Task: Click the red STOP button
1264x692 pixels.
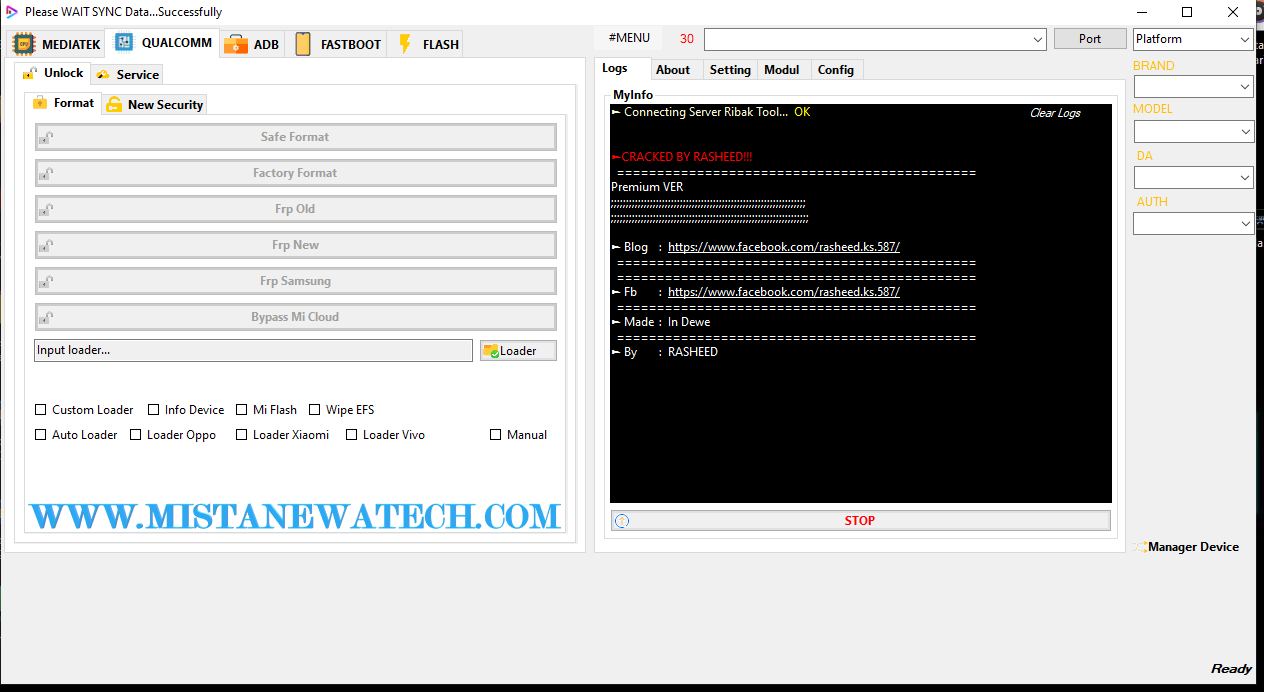Action: [860, 521]
